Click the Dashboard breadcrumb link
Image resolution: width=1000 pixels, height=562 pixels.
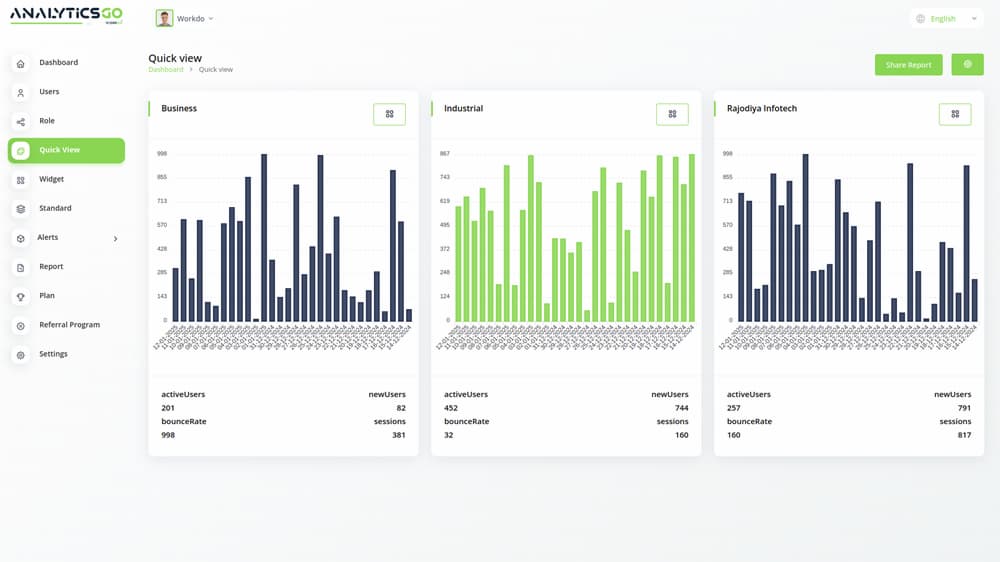pyautogui.click(x=166, y=70)
